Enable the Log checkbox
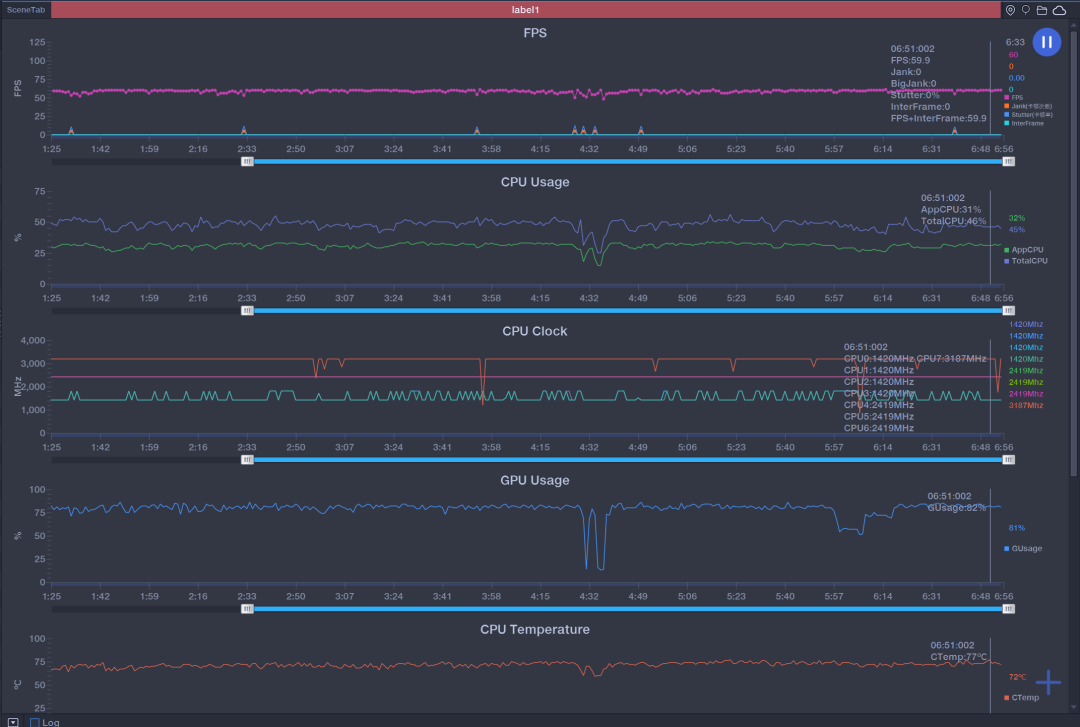Image resolution: width=1080 pixels, height=727 pixels. [35, 722]
